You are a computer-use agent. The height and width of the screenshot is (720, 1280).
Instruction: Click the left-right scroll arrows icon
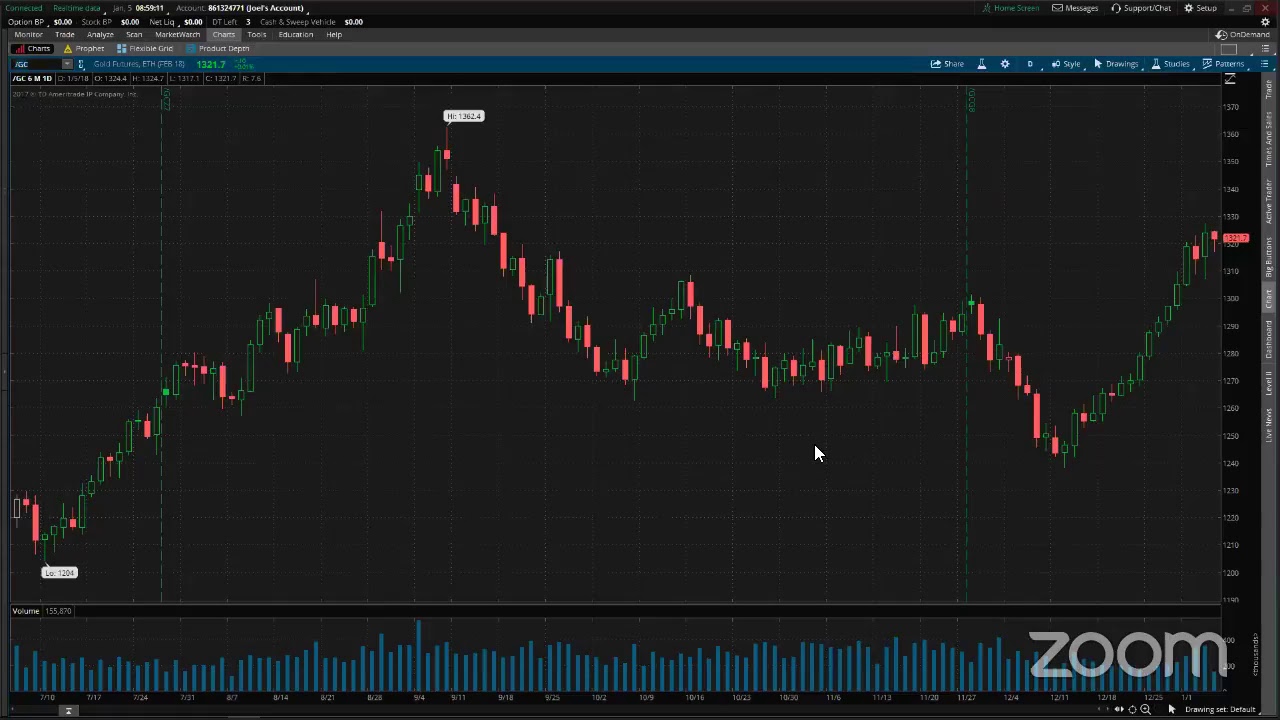1119,709
